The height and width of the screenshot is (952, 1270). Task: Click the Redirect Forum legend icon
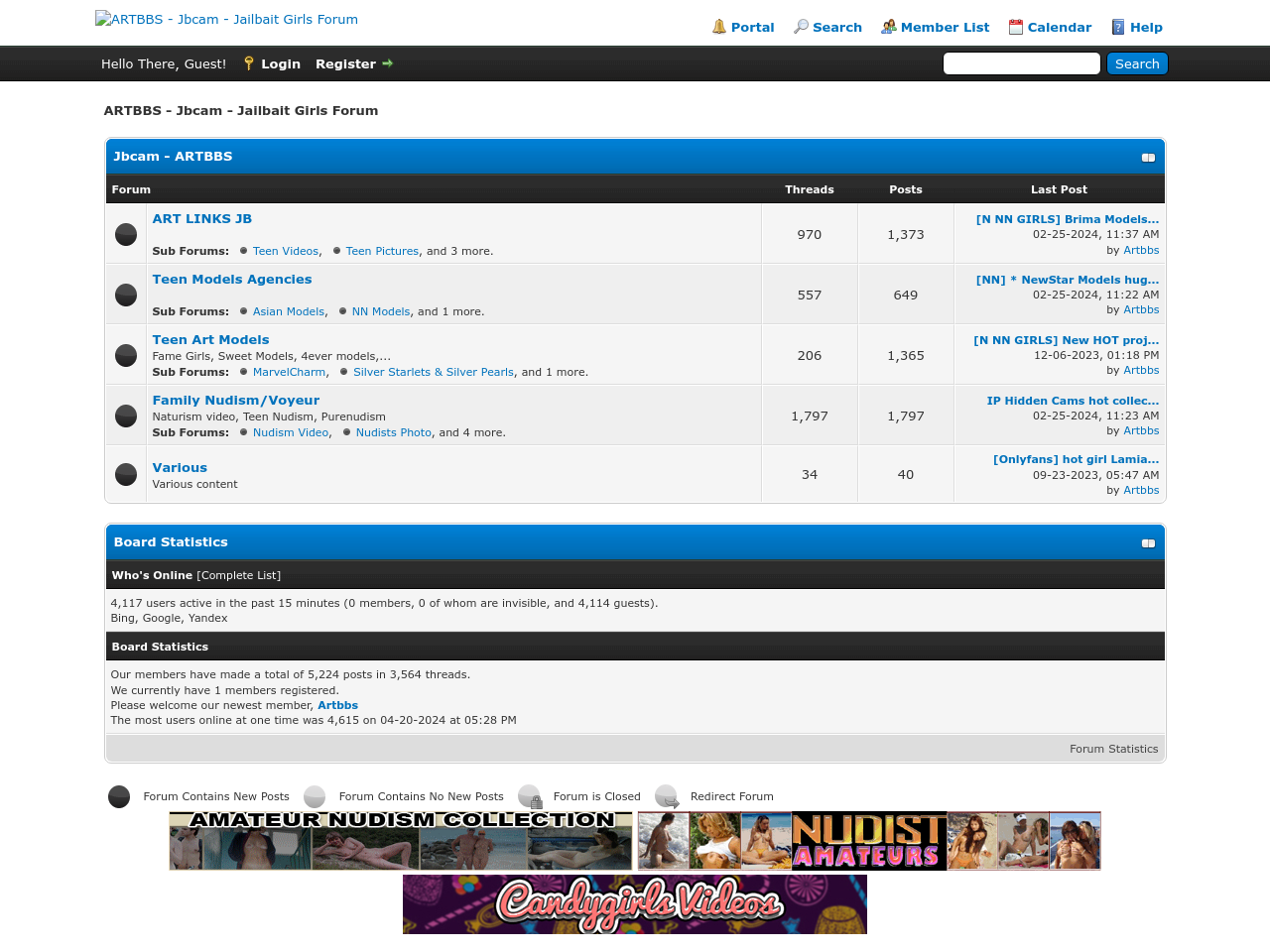click(x=667, y=796)
